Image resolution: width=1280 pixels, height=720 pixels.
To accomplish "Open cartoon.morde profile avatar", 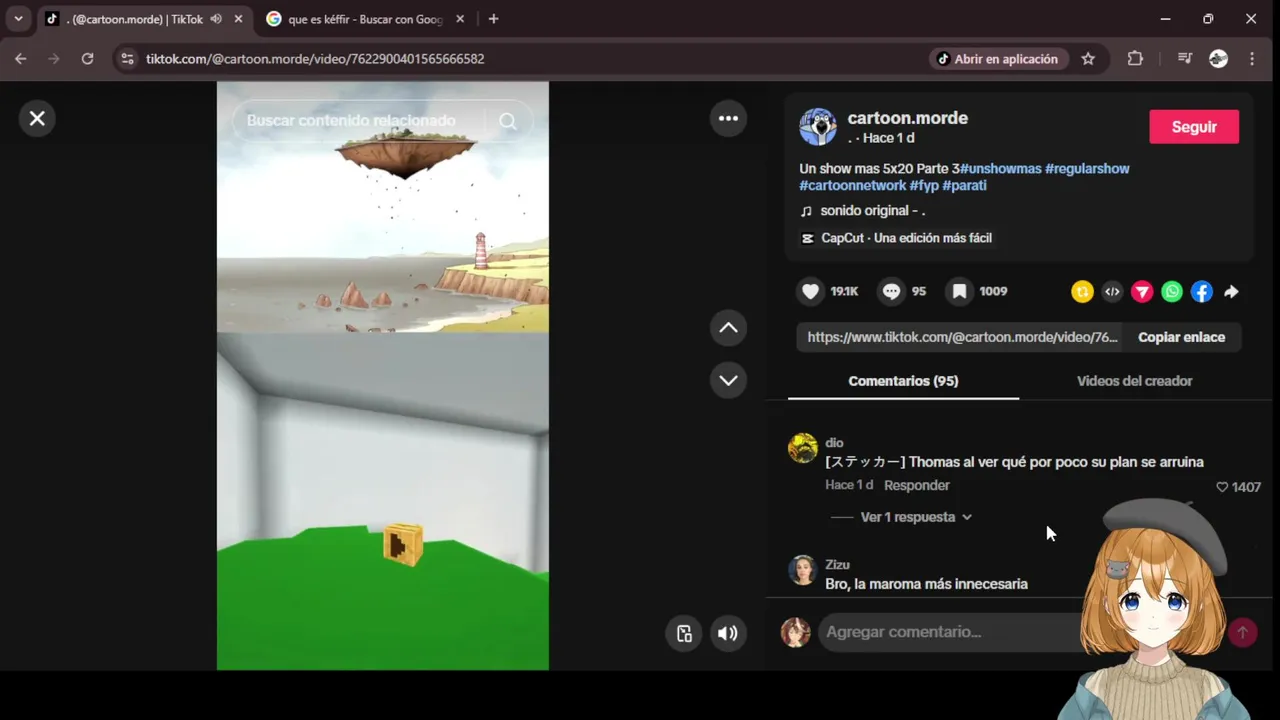I will pos(818,127).
